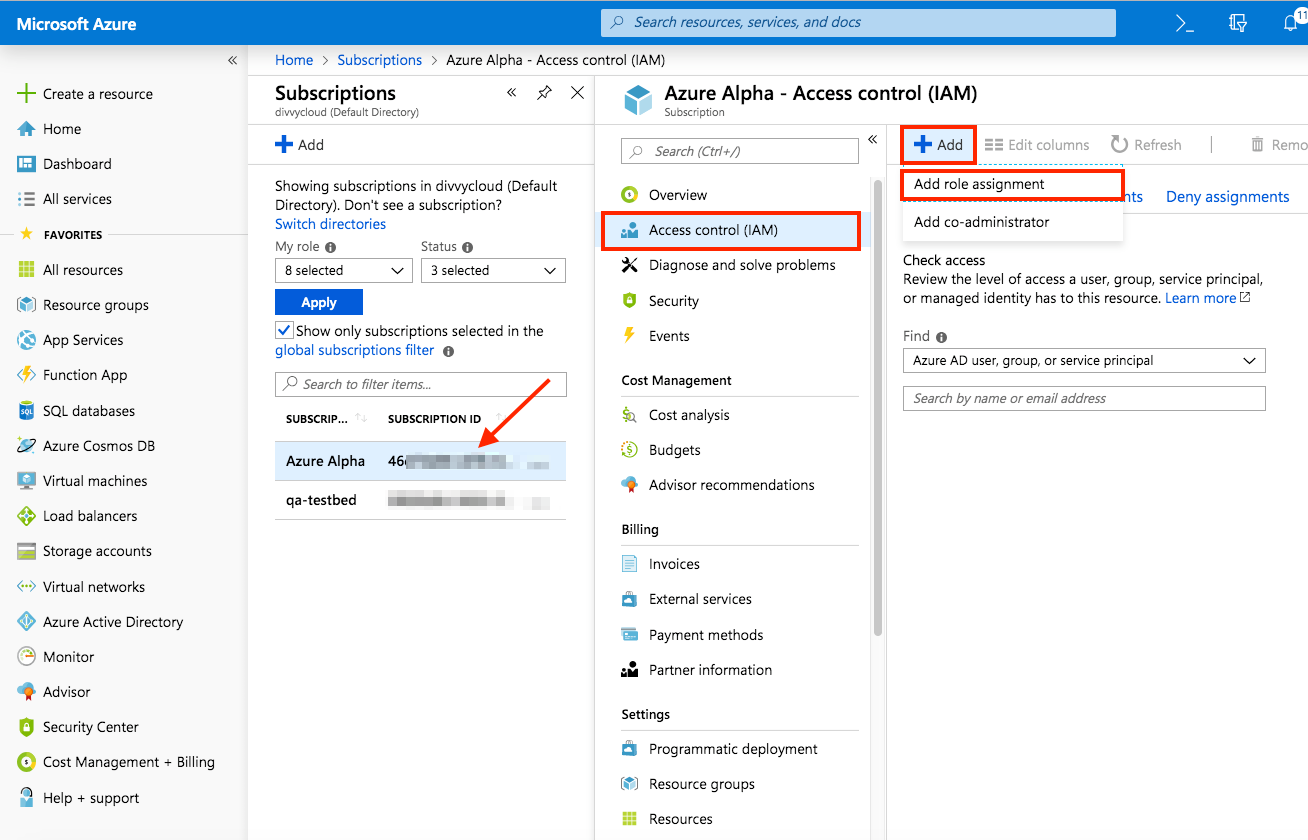Open the Status dropdown
The height and width of the screenshot is (840, 1308).
493,270
